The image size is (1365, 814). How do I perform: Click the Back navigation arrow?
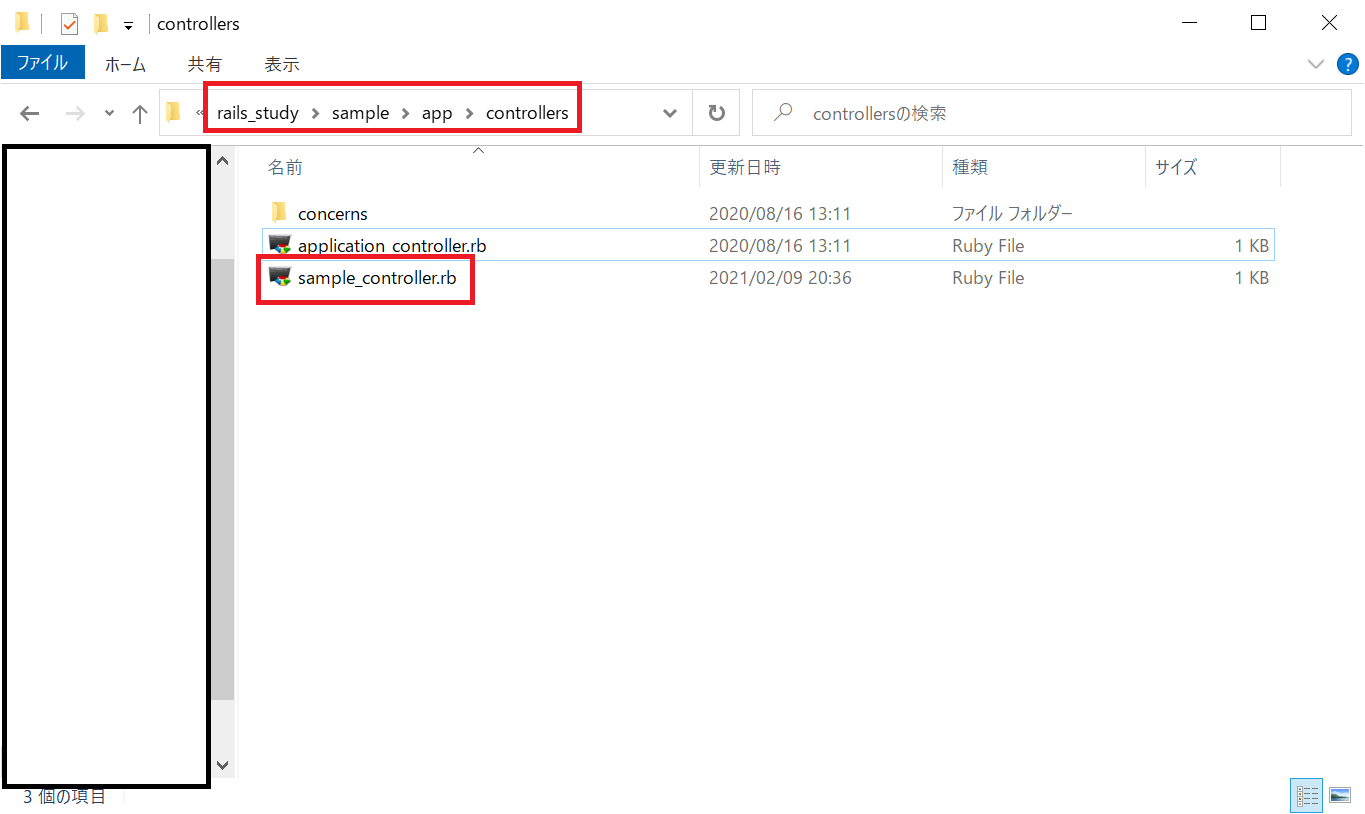pos(30,114)
